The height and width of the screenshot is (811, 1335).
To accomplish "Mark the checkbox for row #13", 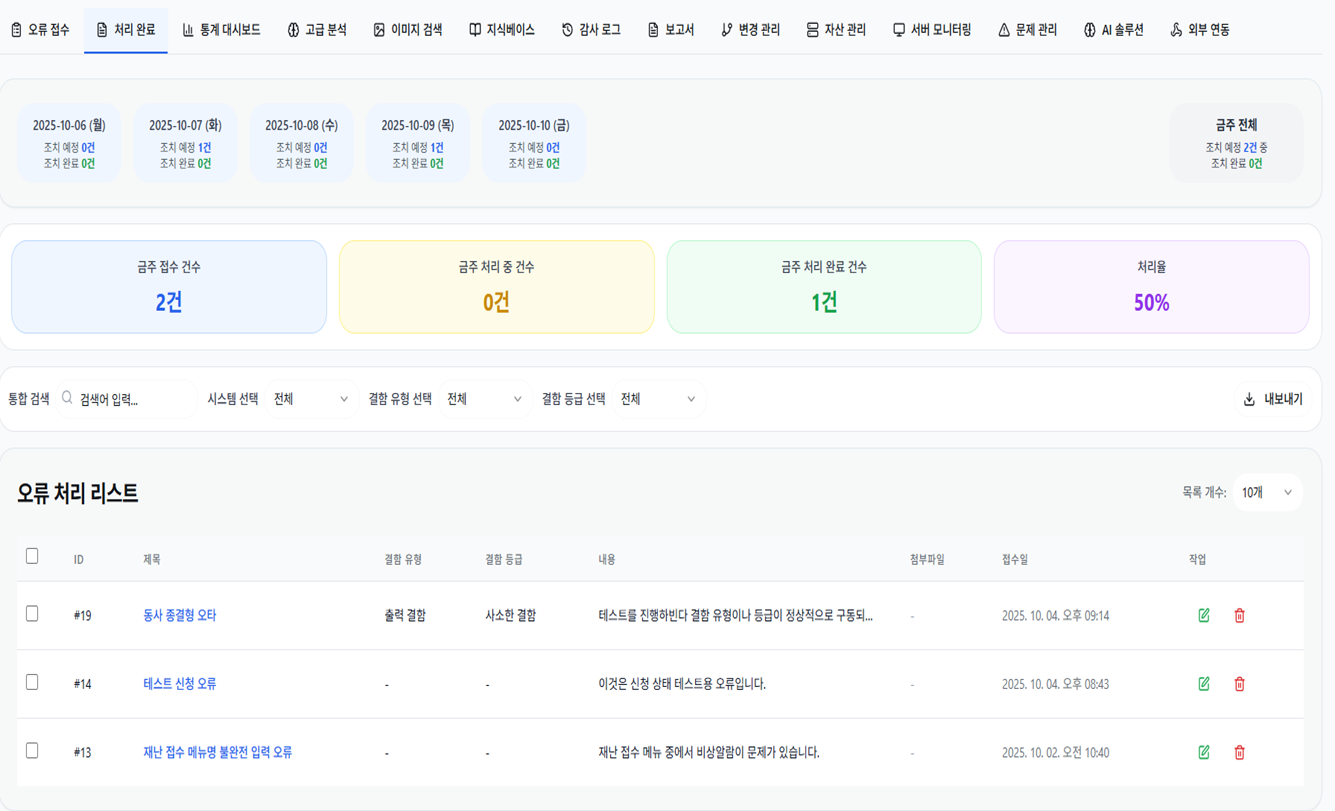I will click(32, 750).
